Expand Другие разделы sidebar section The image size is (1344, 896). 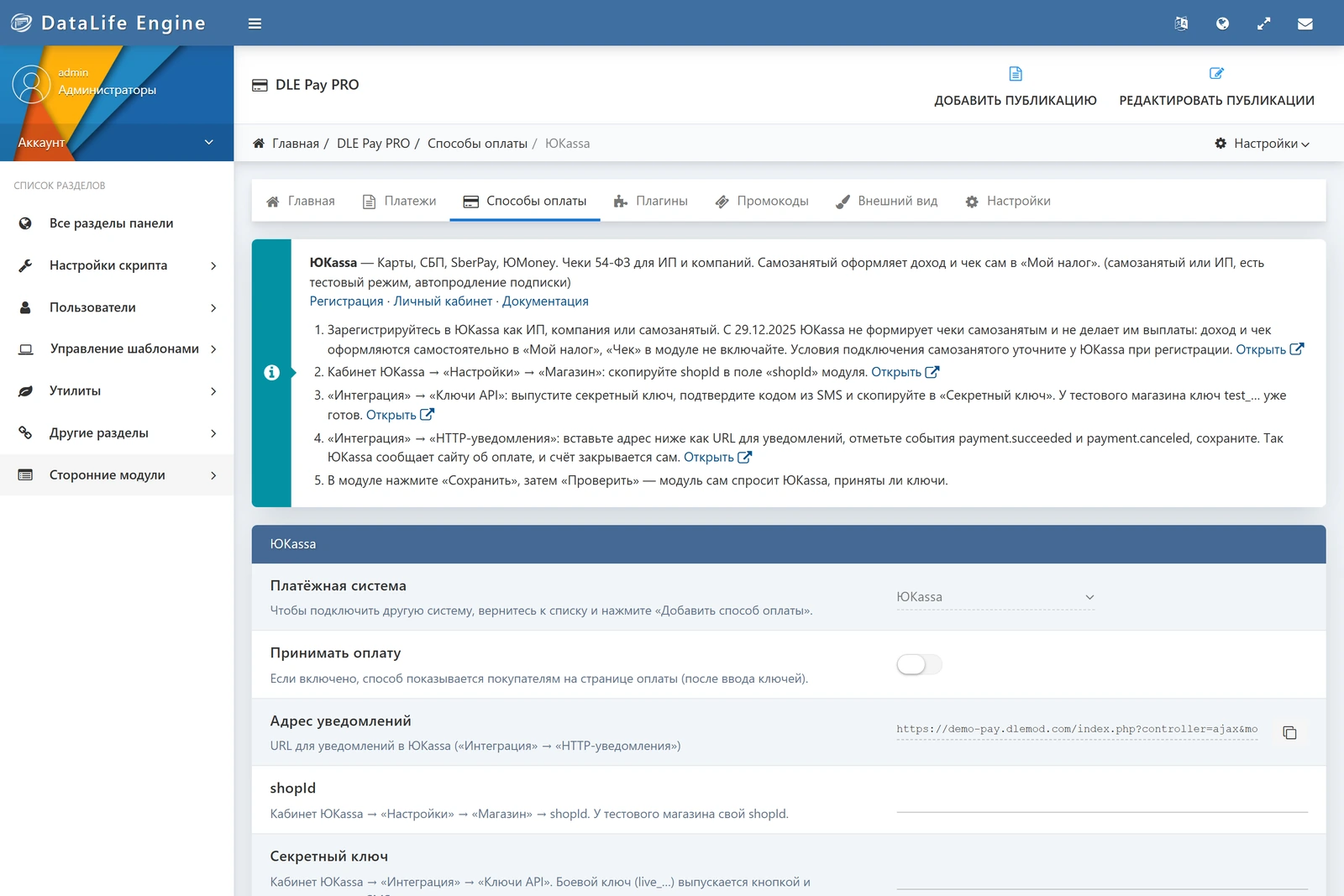pos(117,432)
